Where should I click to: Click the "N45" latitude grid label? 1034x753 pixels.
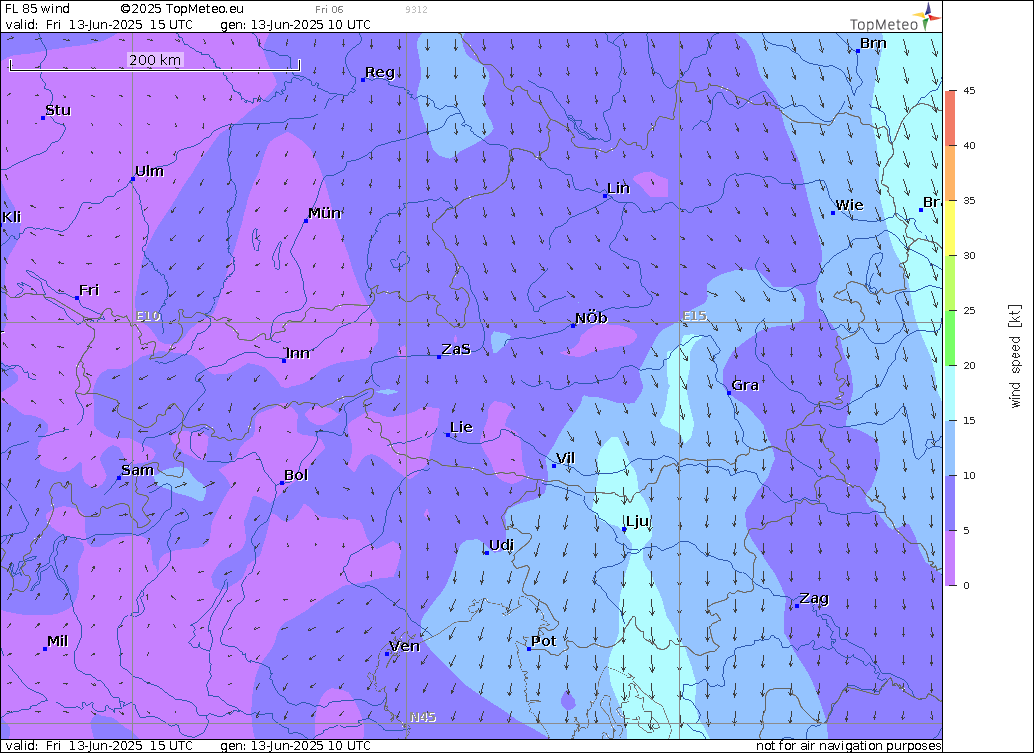point(423,717)
